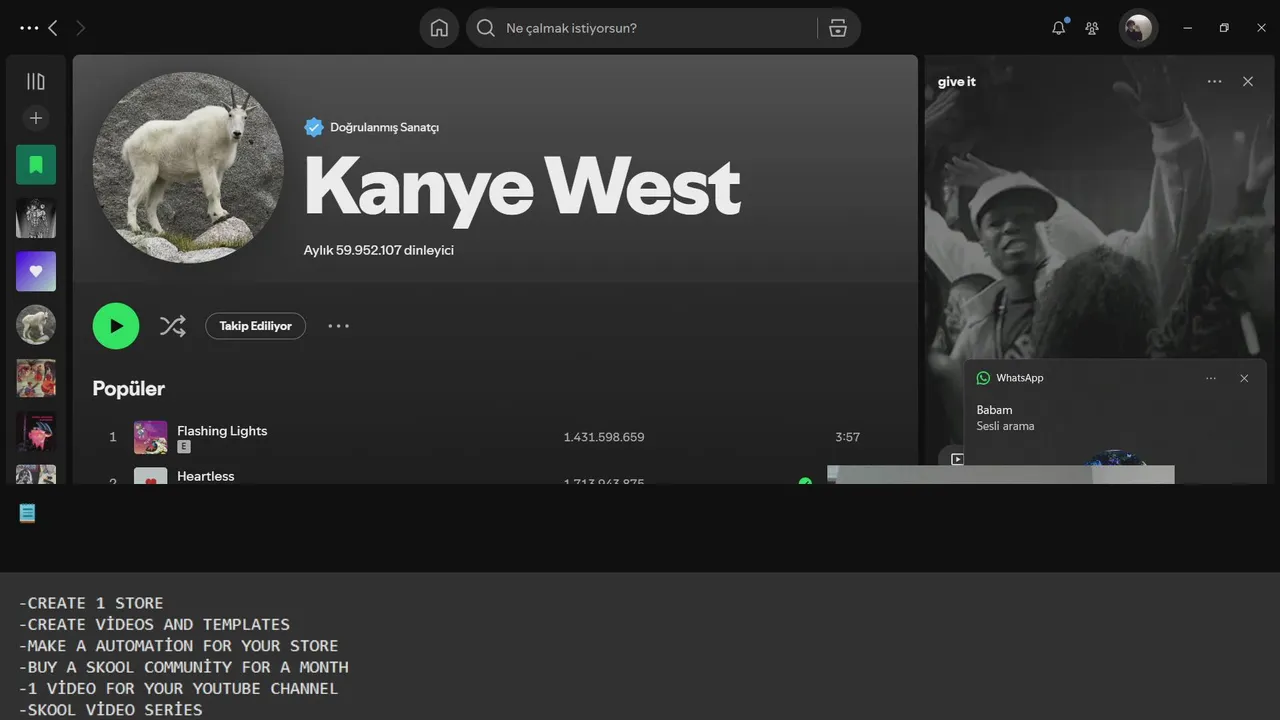Click the '-SKOOL VİDEO SERİES' line
This screenshot has width=1280, height=720.
(x=110, y=710)
